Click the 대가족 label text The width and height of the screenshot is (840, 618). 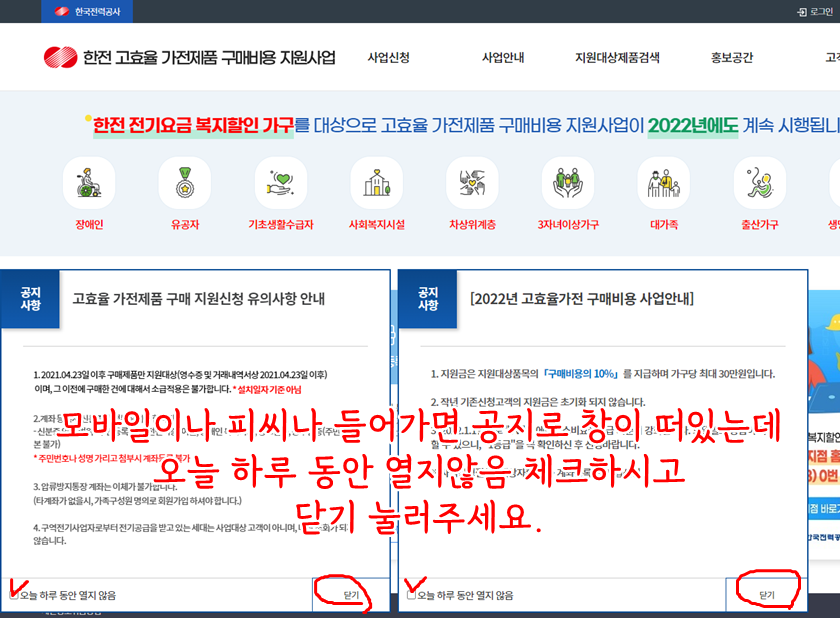click(x=664, y=224)
